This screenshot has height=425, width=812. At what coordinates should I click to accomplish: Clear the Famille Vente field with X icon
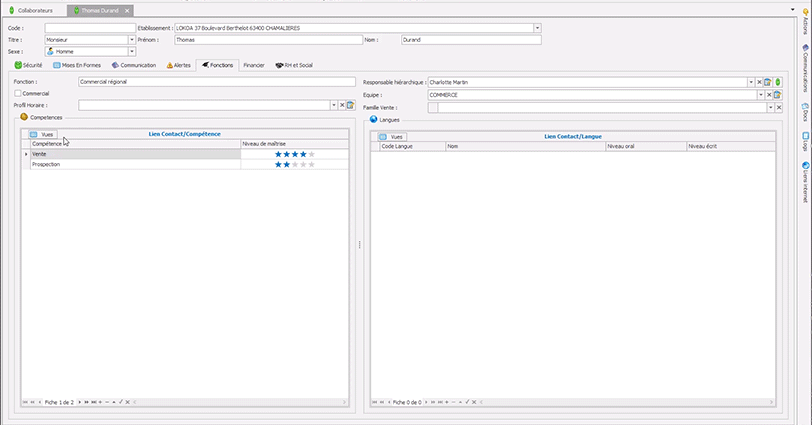tap(778, 107)
